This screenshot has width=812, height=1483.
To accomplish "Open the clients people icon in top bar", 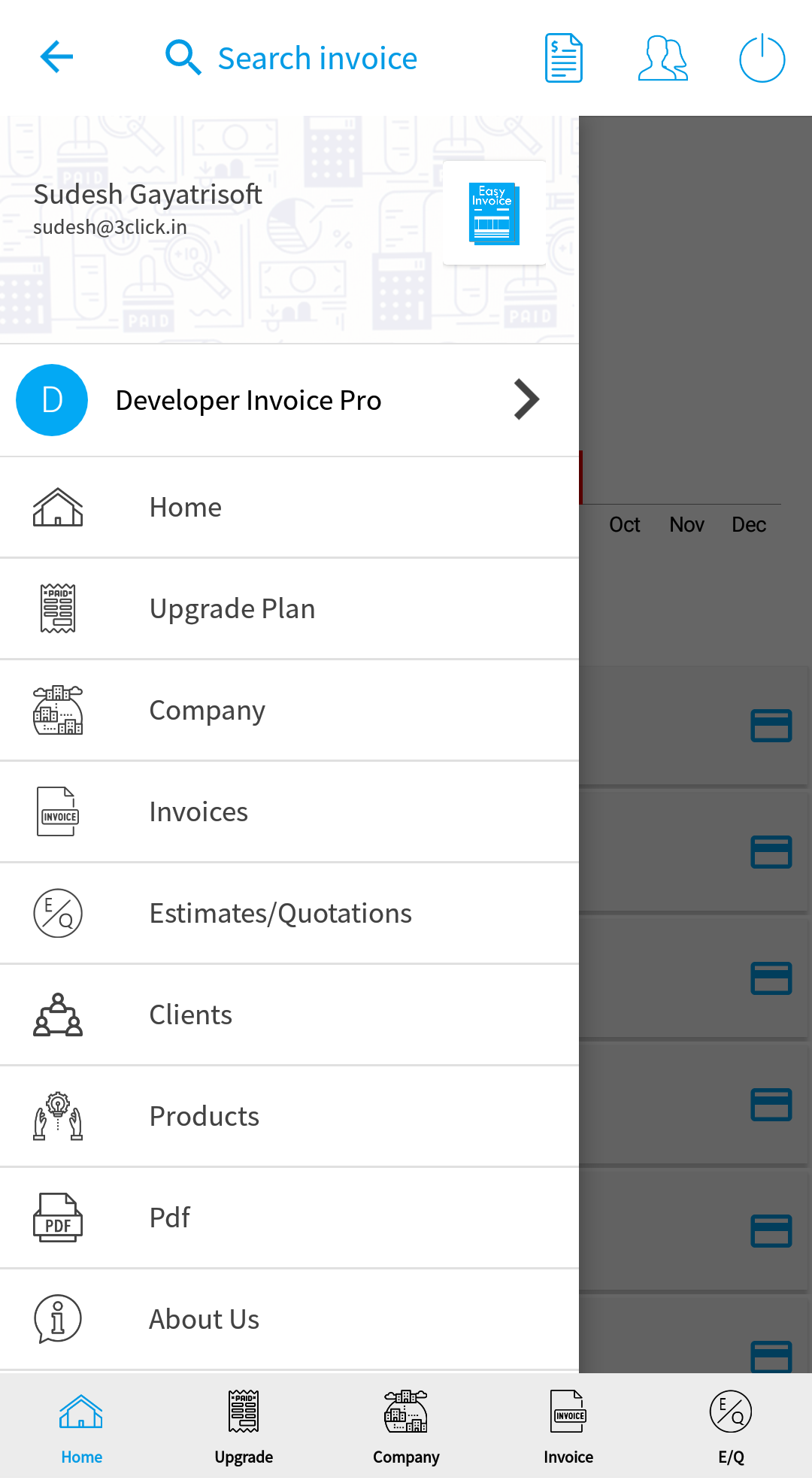I will pos(662,58).
